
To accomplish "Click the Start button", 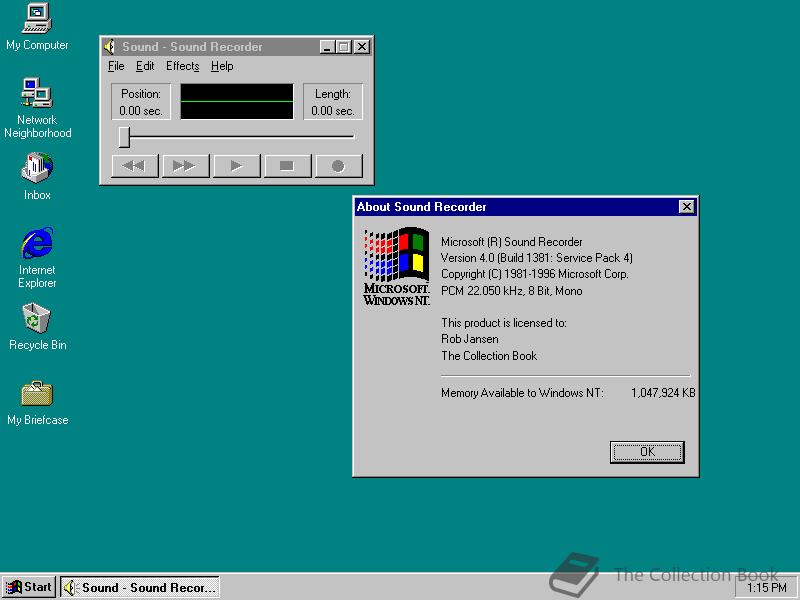I will (x=29, y=587).
